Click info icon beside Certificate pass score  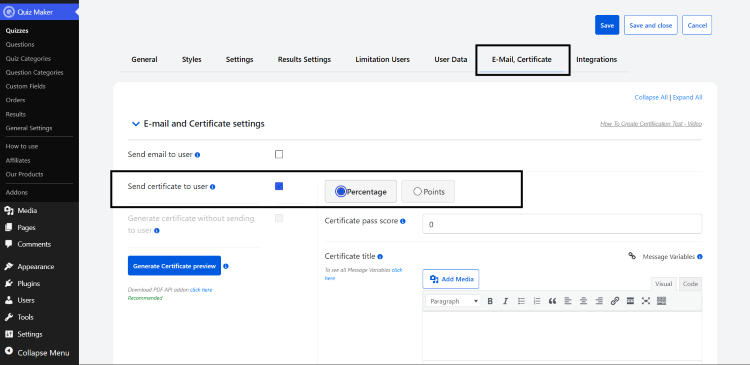(403, 221)
